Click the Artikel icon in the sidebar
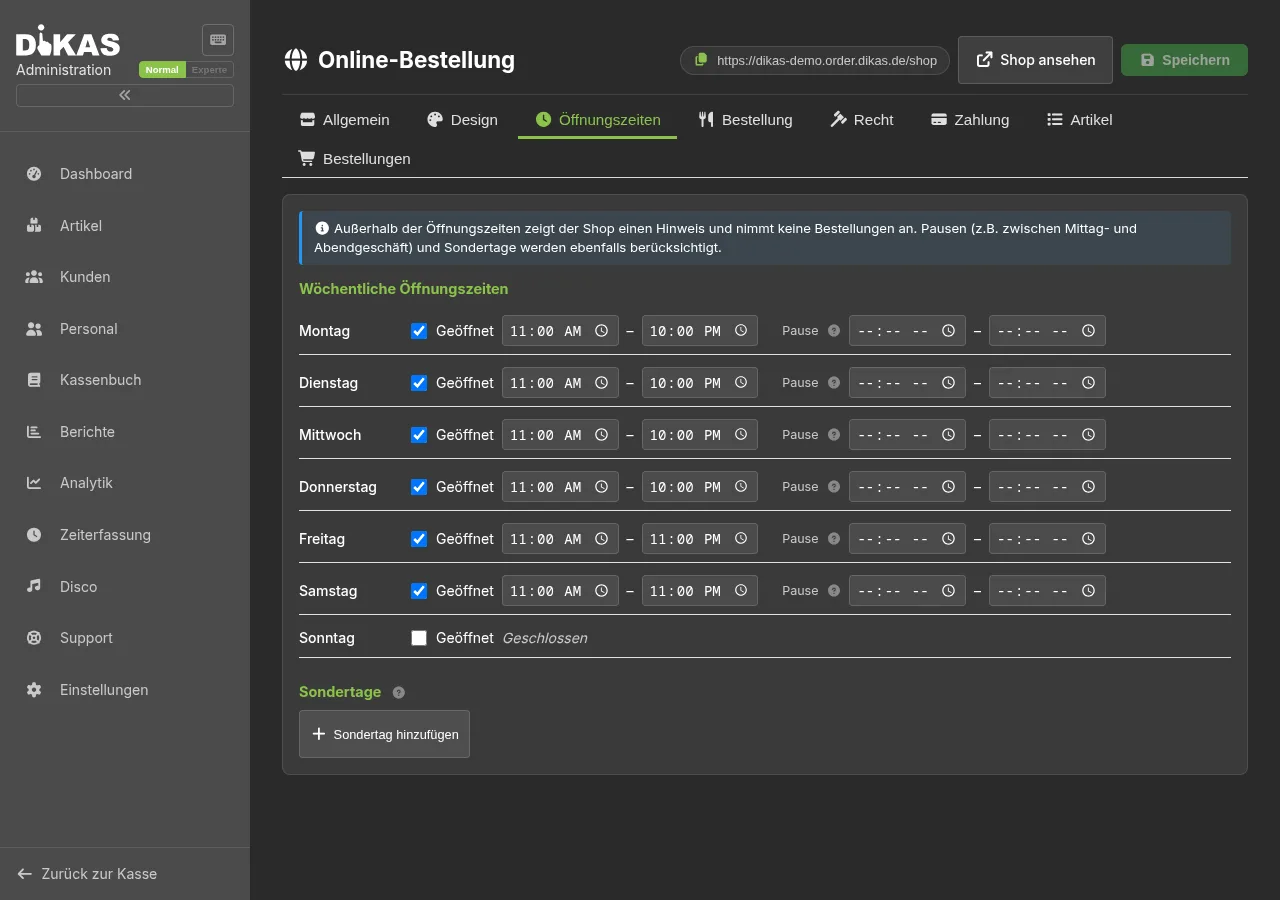This screenshot has height=900, width=1280. tap(34, 226)
